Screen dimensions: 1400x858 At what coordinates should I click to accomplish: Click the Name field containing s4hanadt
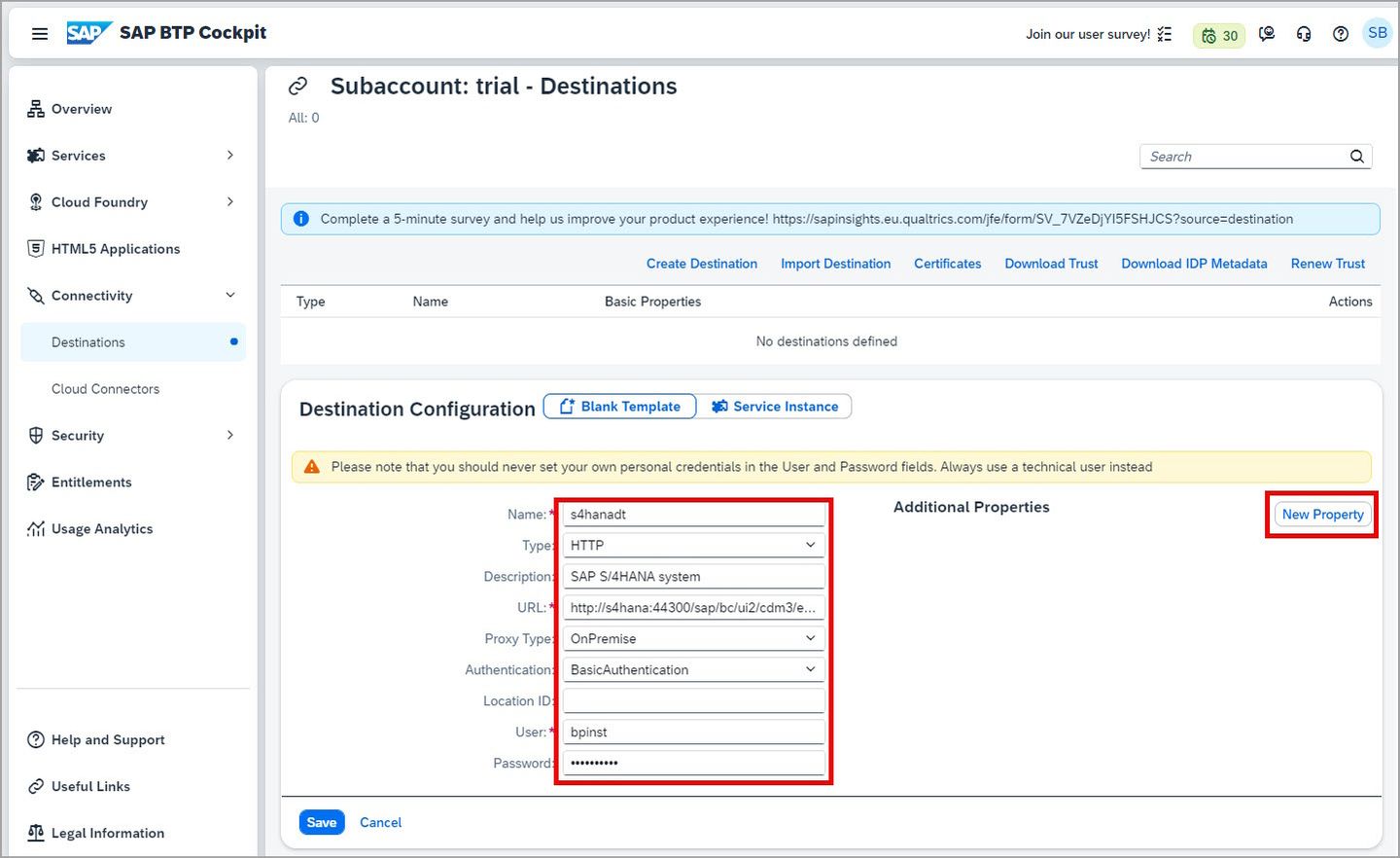694,515
